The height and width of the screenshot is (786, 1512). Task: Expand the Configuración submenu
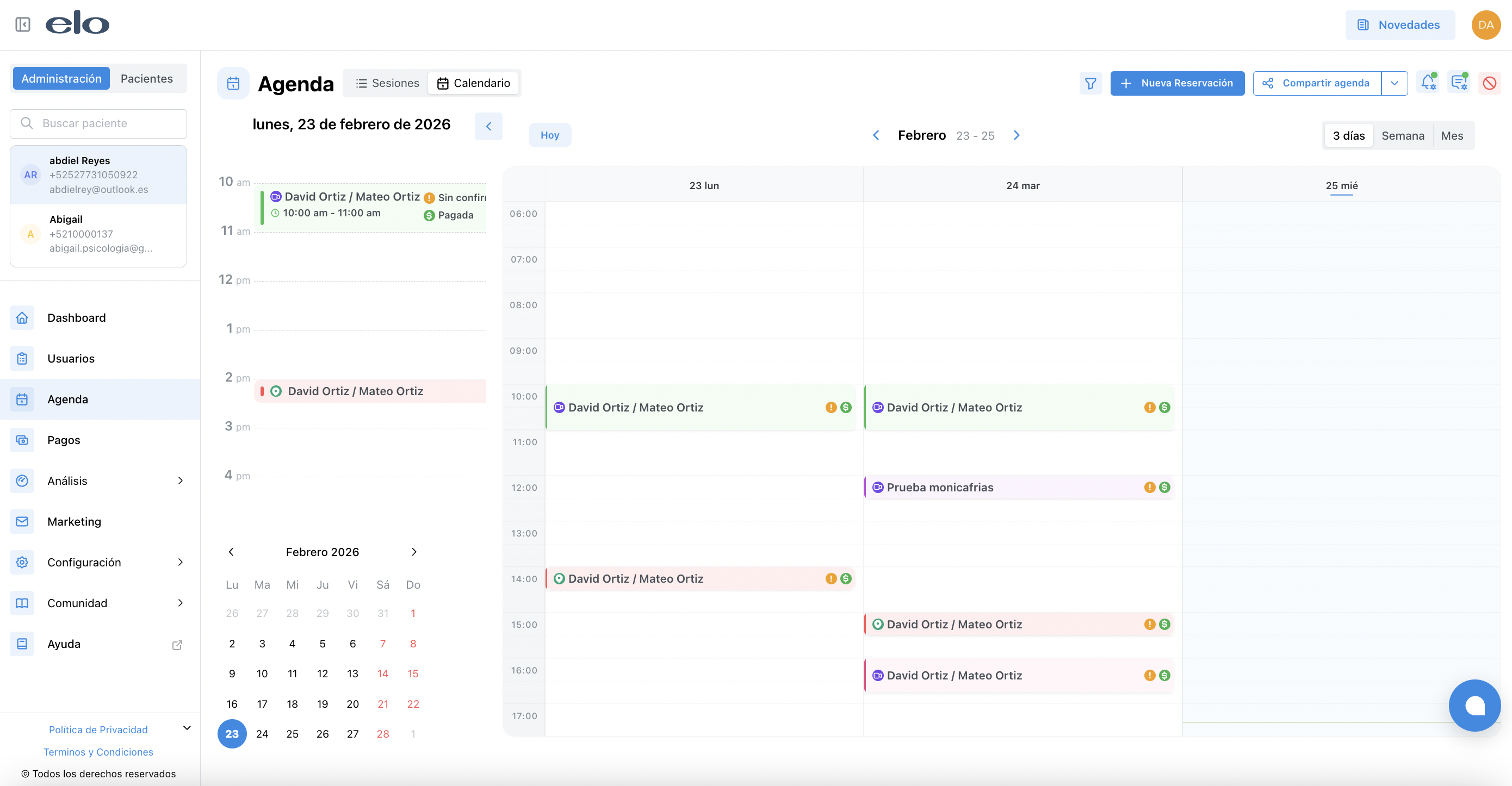pos(180,563)
